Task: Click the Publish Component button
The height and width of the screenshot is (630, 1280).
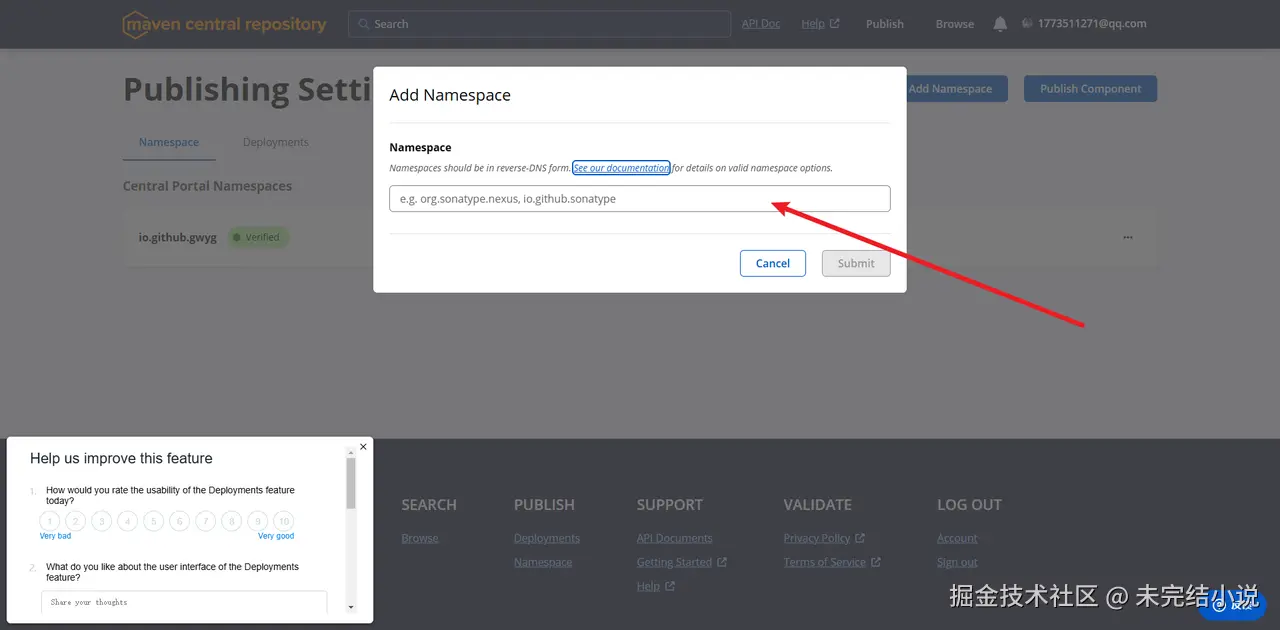Action: coord(1090,88)
